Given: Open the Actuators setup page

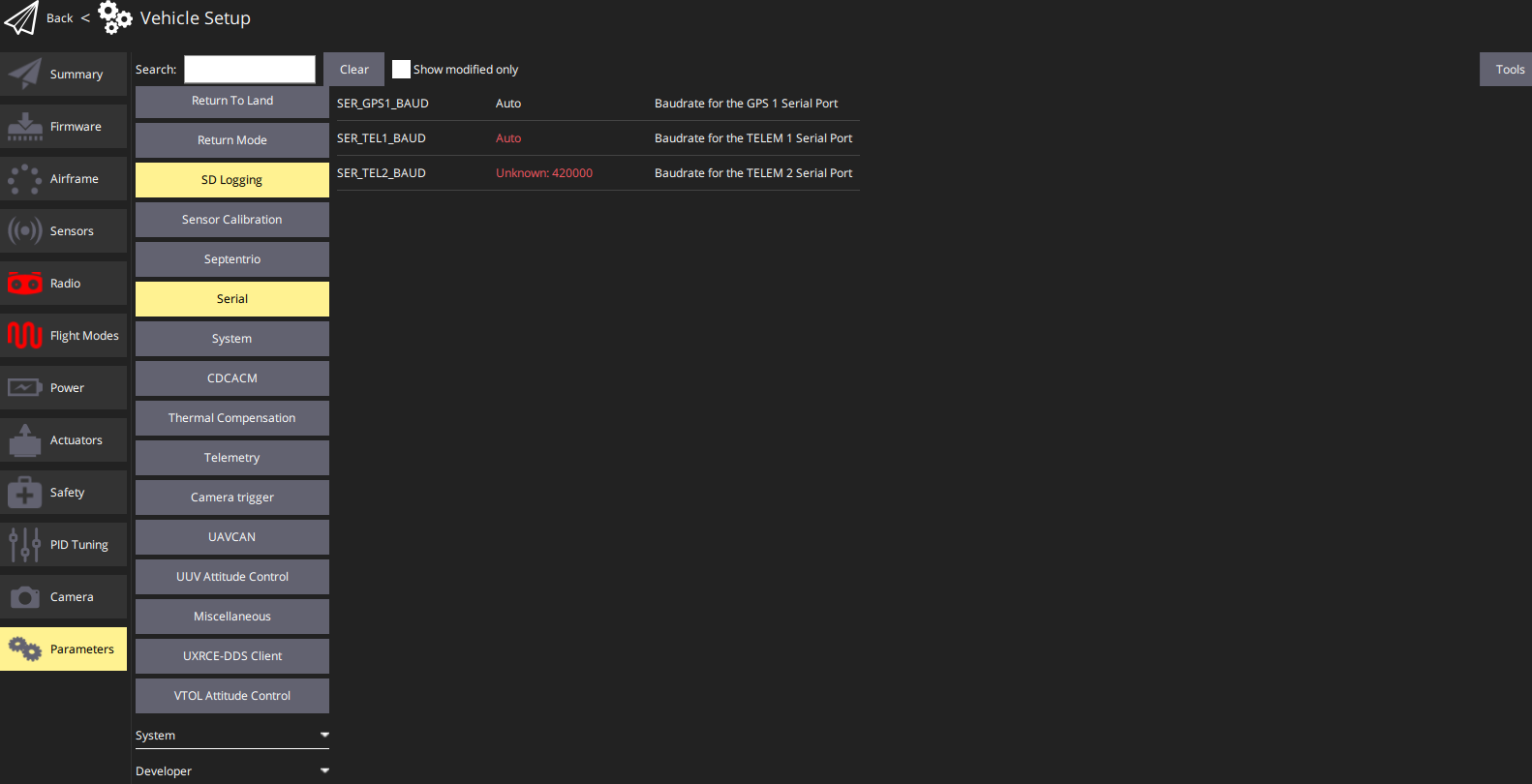Looking at the screenshot, I should tap(64, 440).
